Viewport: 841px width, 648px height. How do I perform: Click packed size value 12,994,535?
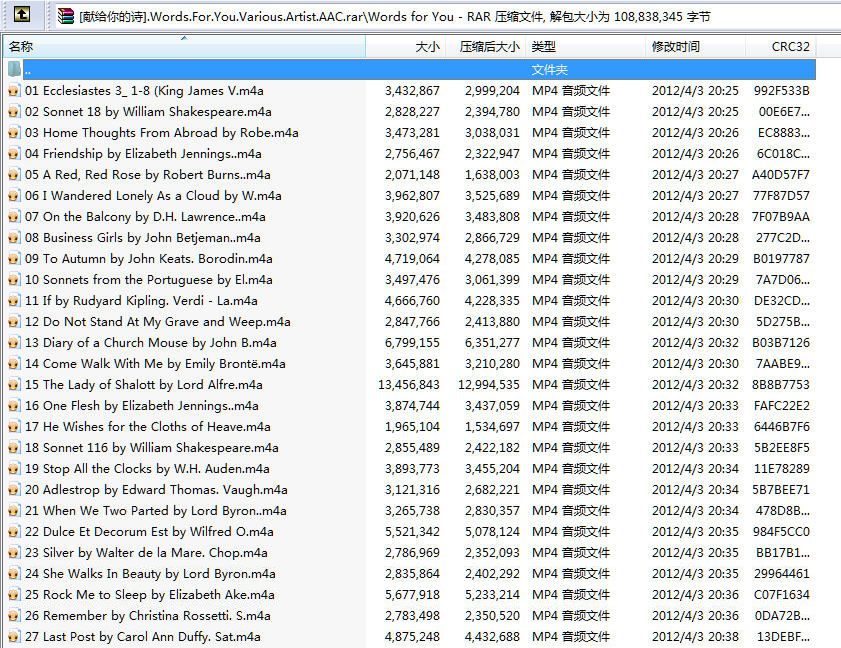click(489, 385)
